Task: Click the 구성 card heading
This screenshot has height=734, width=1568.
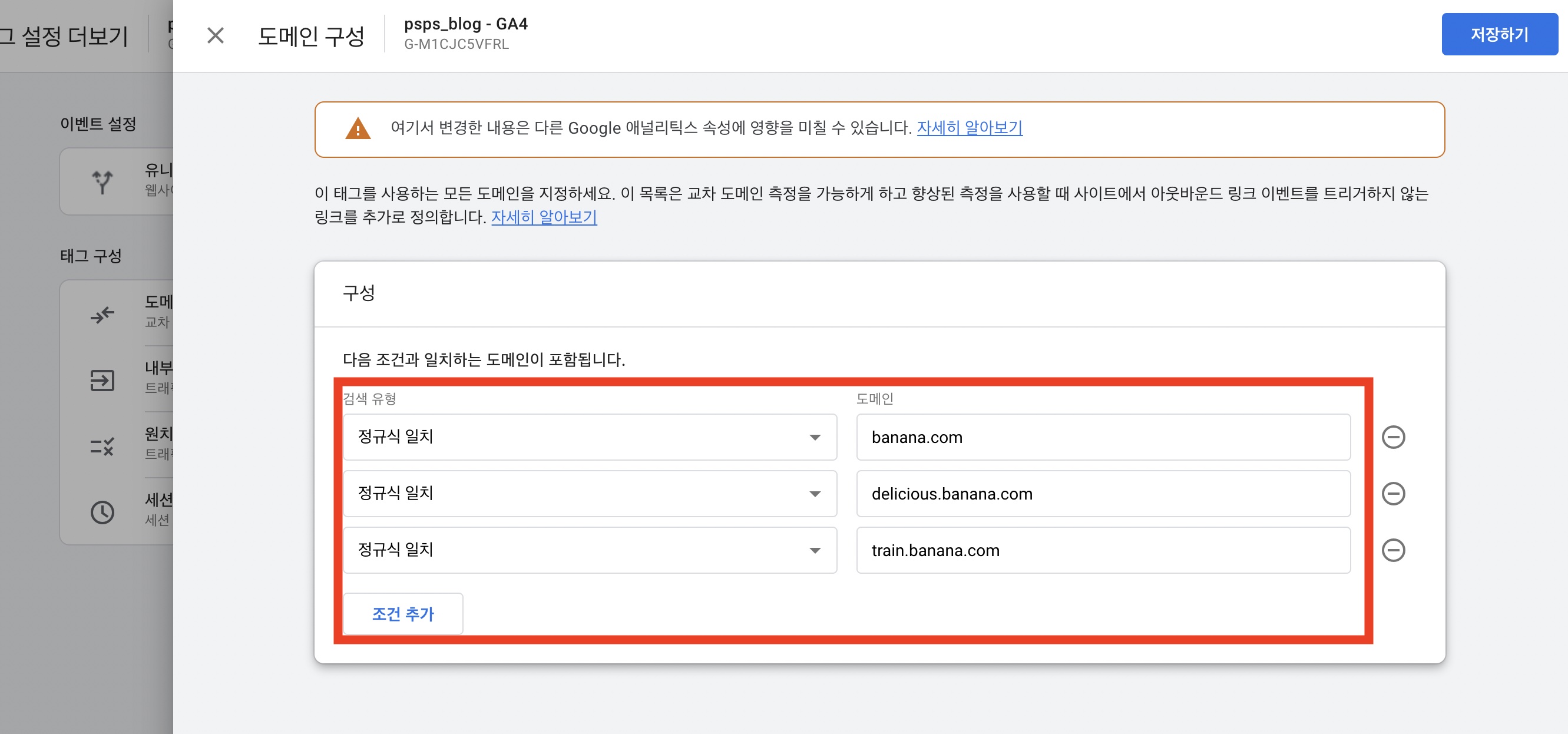Action: [359, 293]
